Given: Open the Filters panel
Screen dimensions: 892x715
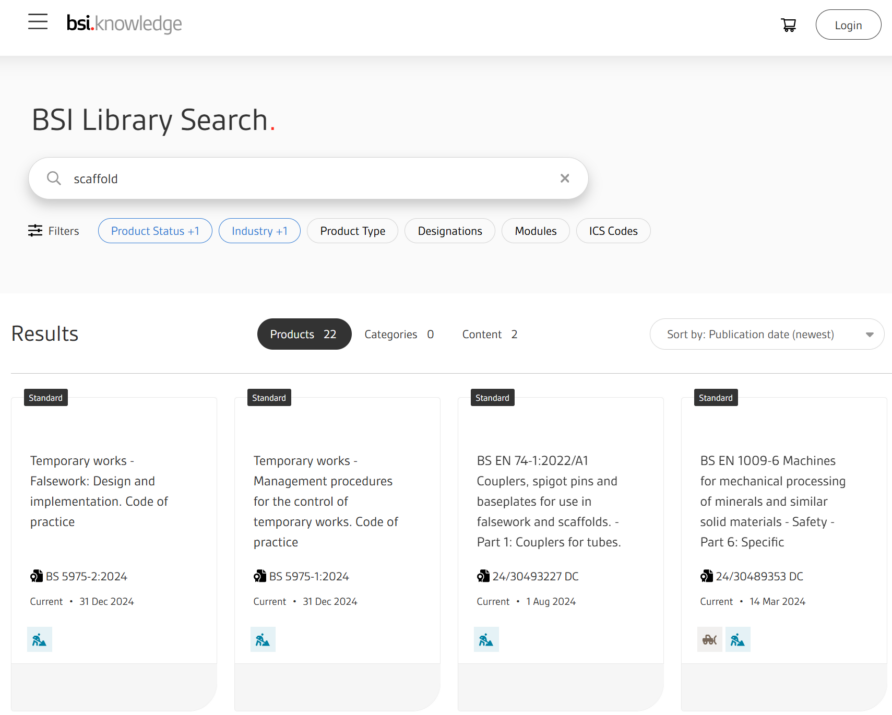Looking at the screenshot, I should point(53,231).
